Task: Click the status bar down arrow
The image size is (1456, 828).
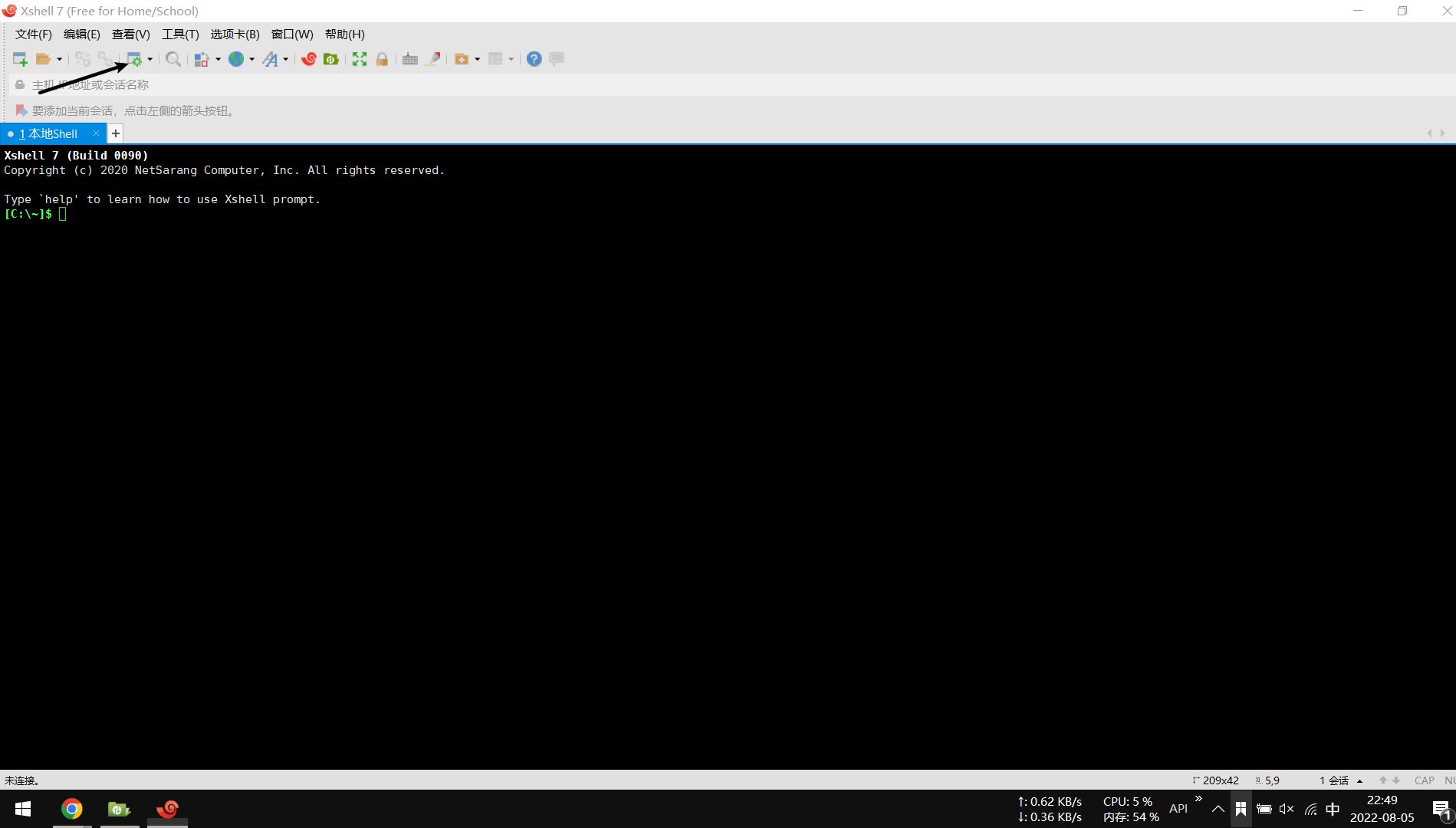Action: coord(1396,780)
